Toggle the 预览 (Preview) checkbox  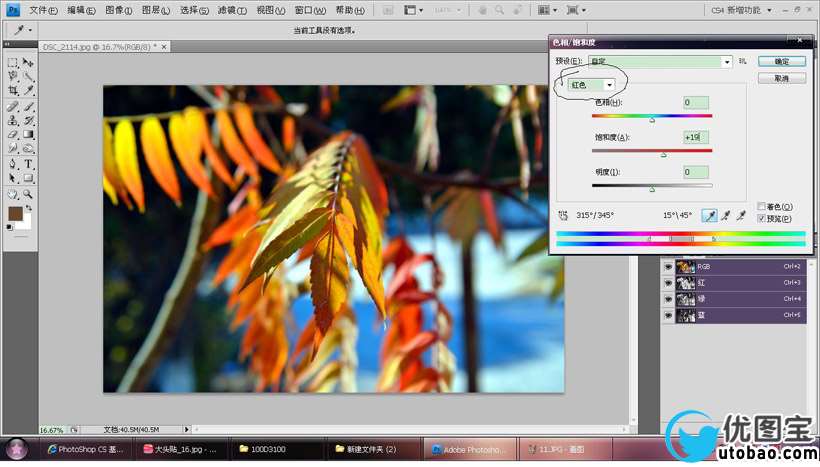pos(761,218)
